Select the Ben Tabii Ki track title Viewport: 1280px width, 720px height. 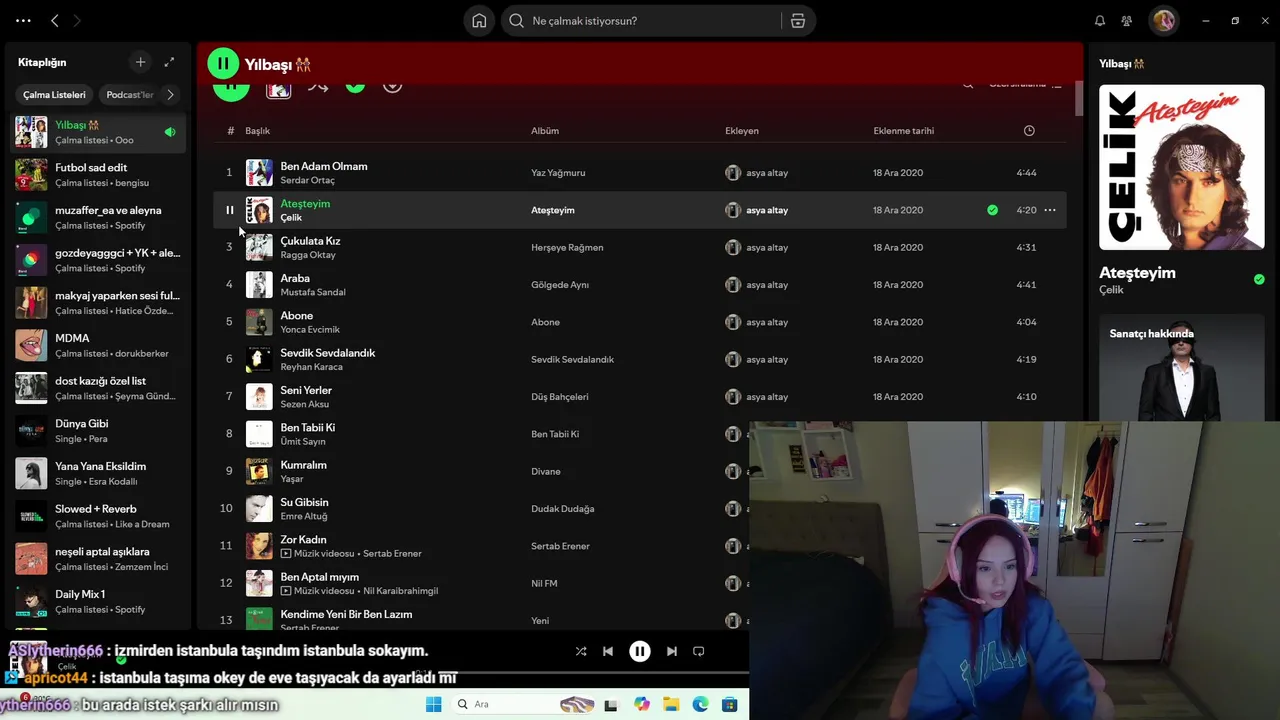coord(308,428)
